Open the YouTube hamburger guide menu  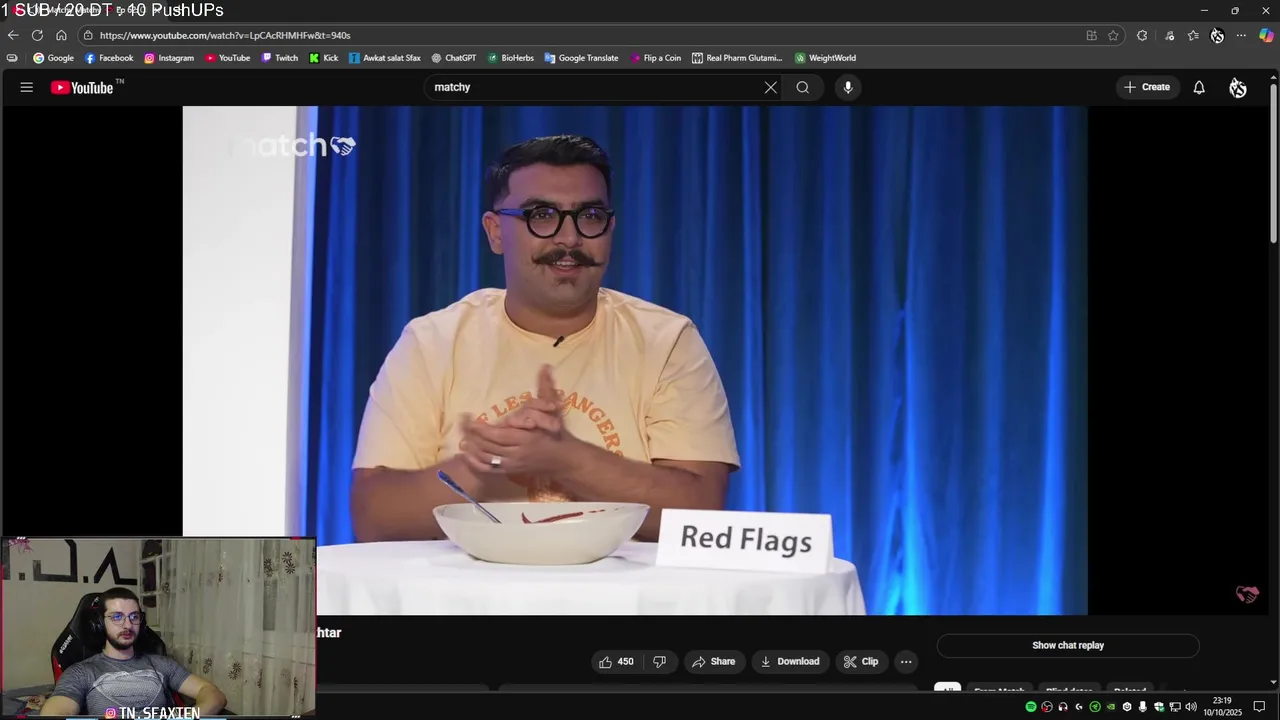tap(27, 87)
